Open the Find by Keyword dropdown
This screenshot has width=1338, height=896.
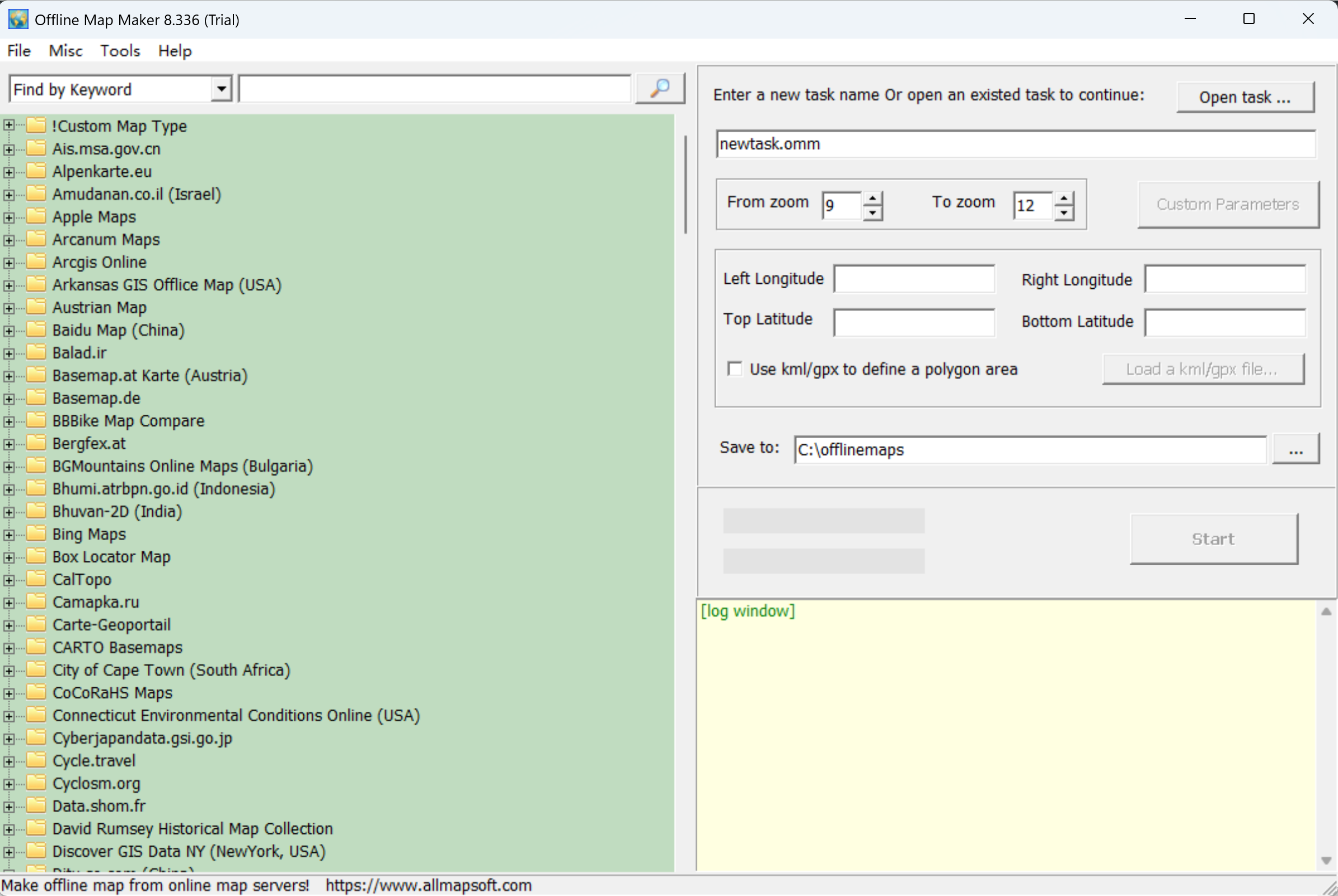pyautogui.click(x=221, y=89)
